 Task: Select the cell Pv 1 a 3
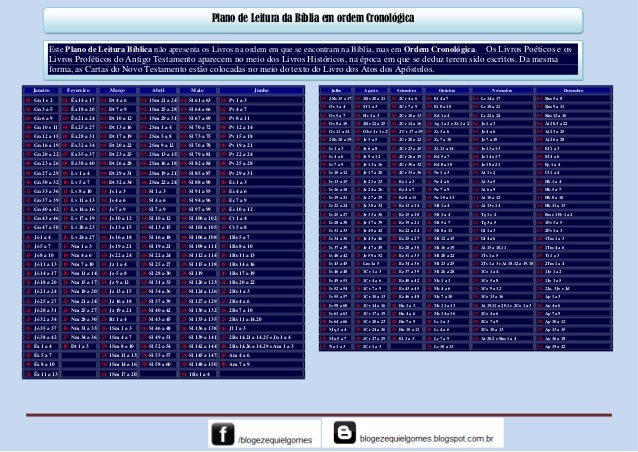(x=262, y=100)
